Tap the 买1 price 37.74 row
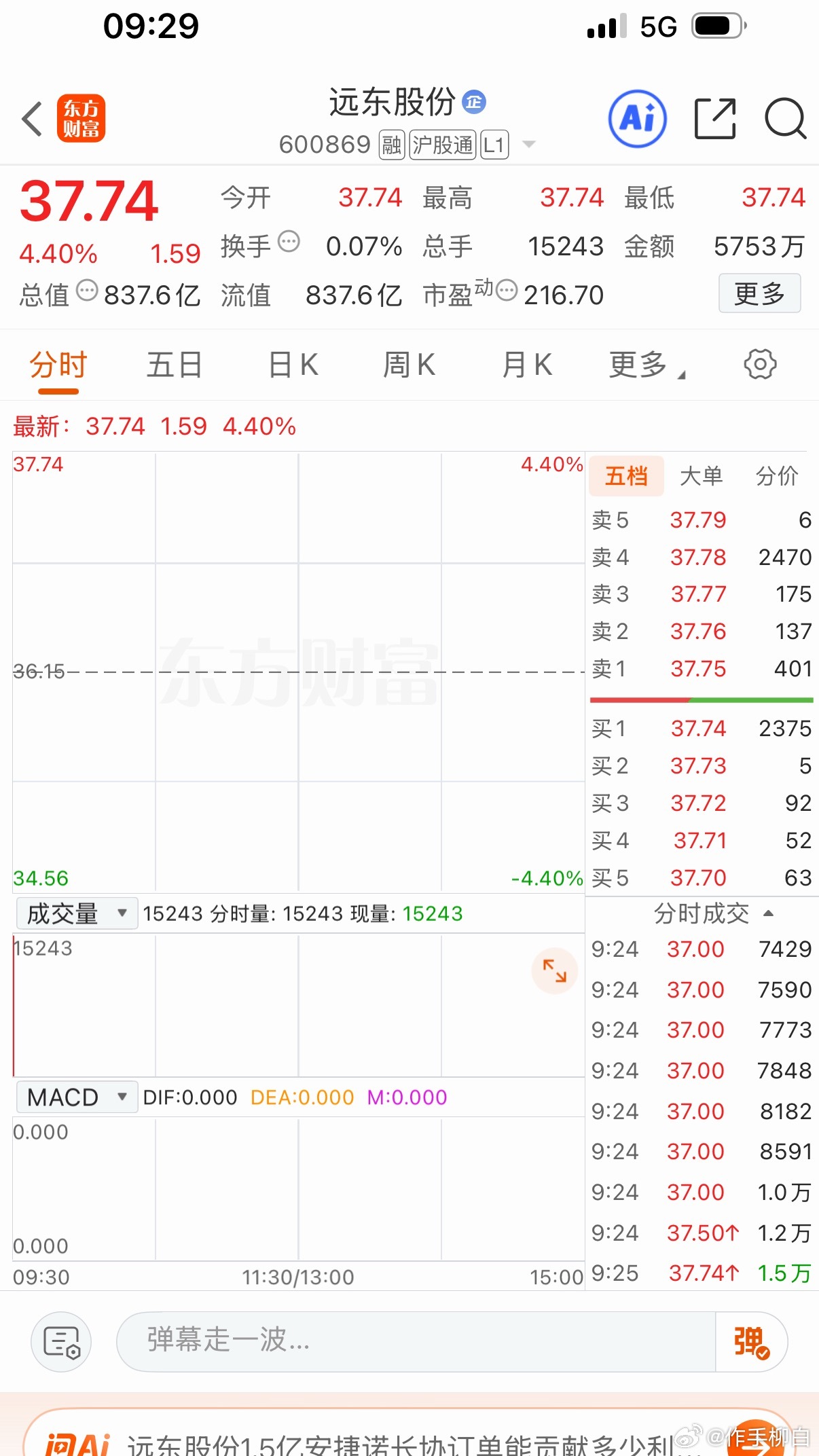 tap(702, 729)
